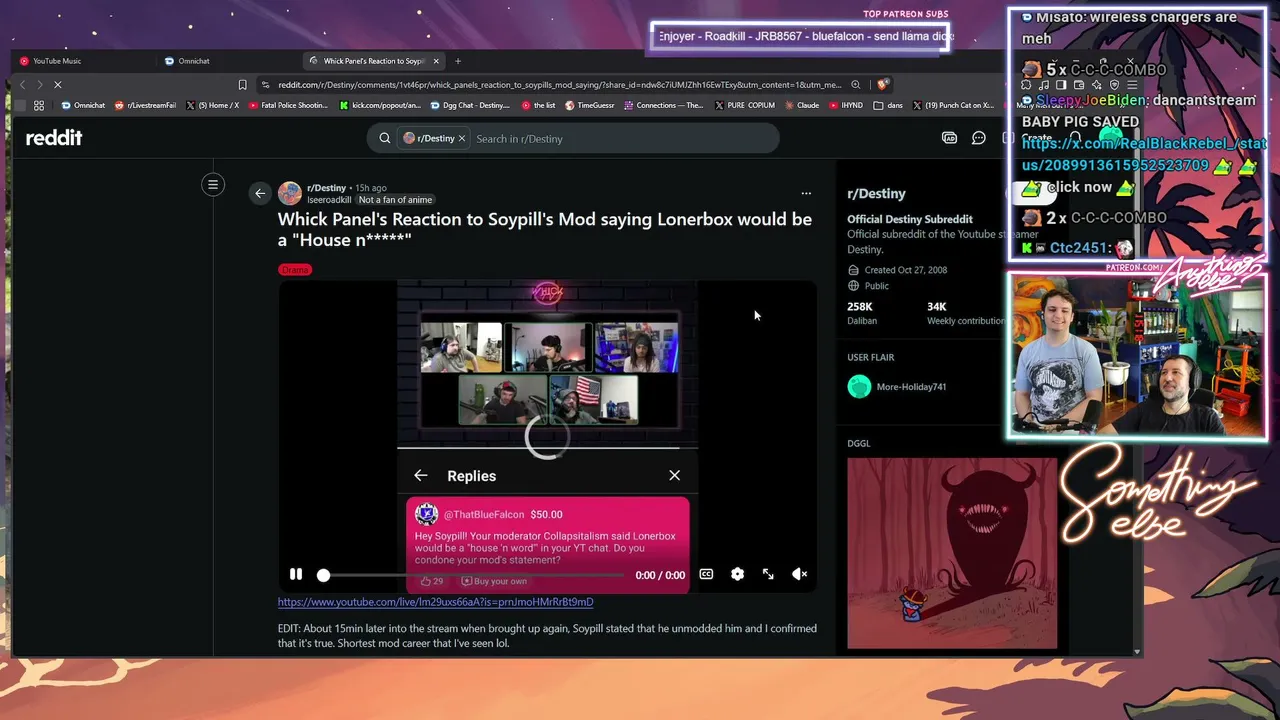
Task: Click the browser forward arrow
Action: 40,85
